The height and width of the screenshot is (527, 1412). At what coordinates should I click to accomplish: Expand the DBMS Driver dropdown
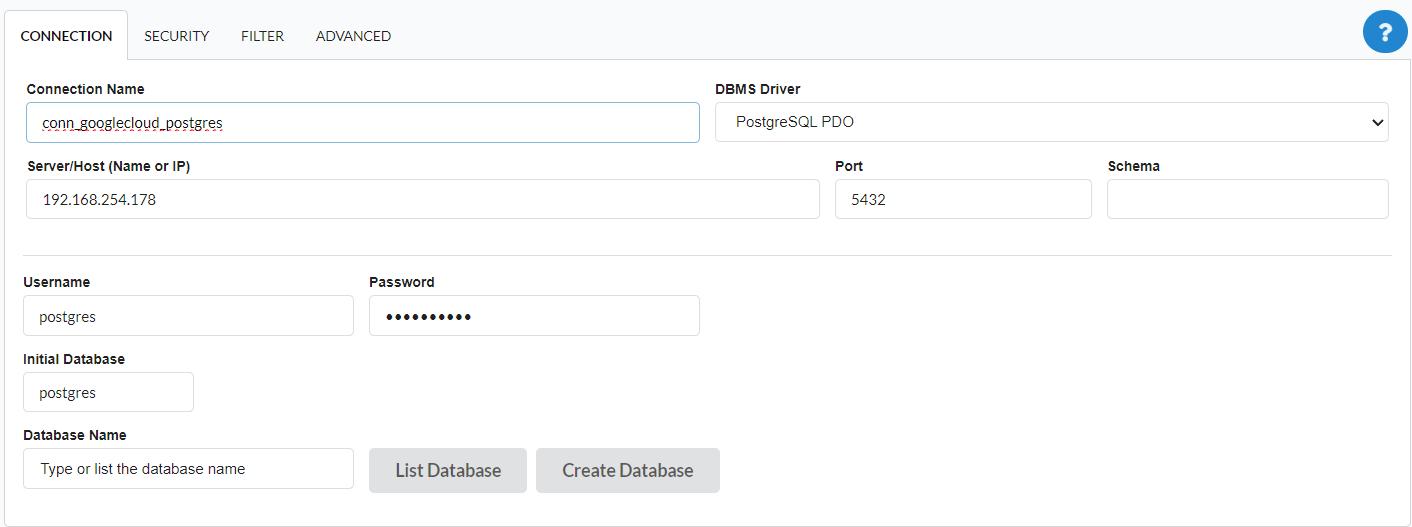(1051, 122)
